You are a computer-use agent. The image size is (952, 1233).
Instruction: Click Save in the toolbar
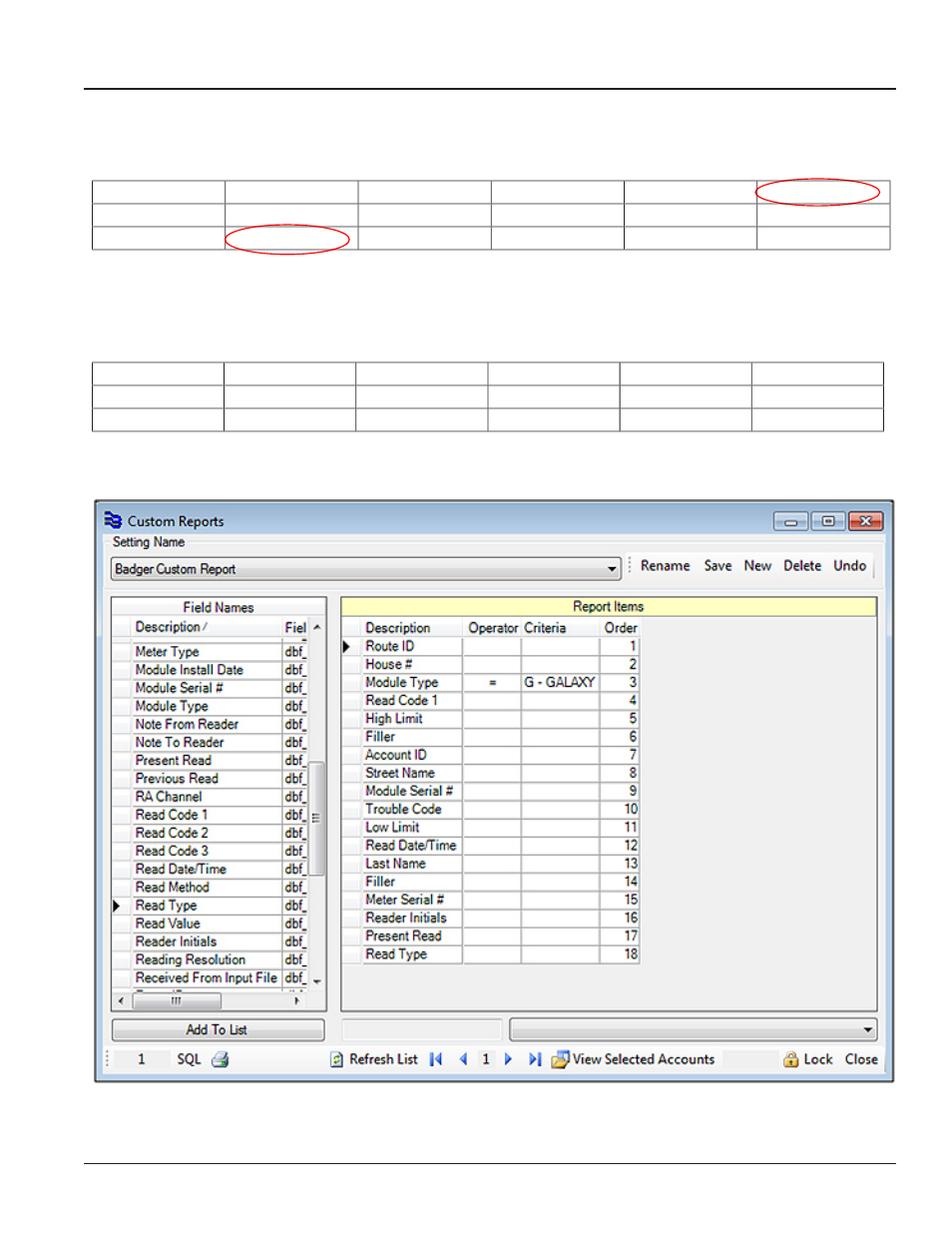tap(717, 565)
